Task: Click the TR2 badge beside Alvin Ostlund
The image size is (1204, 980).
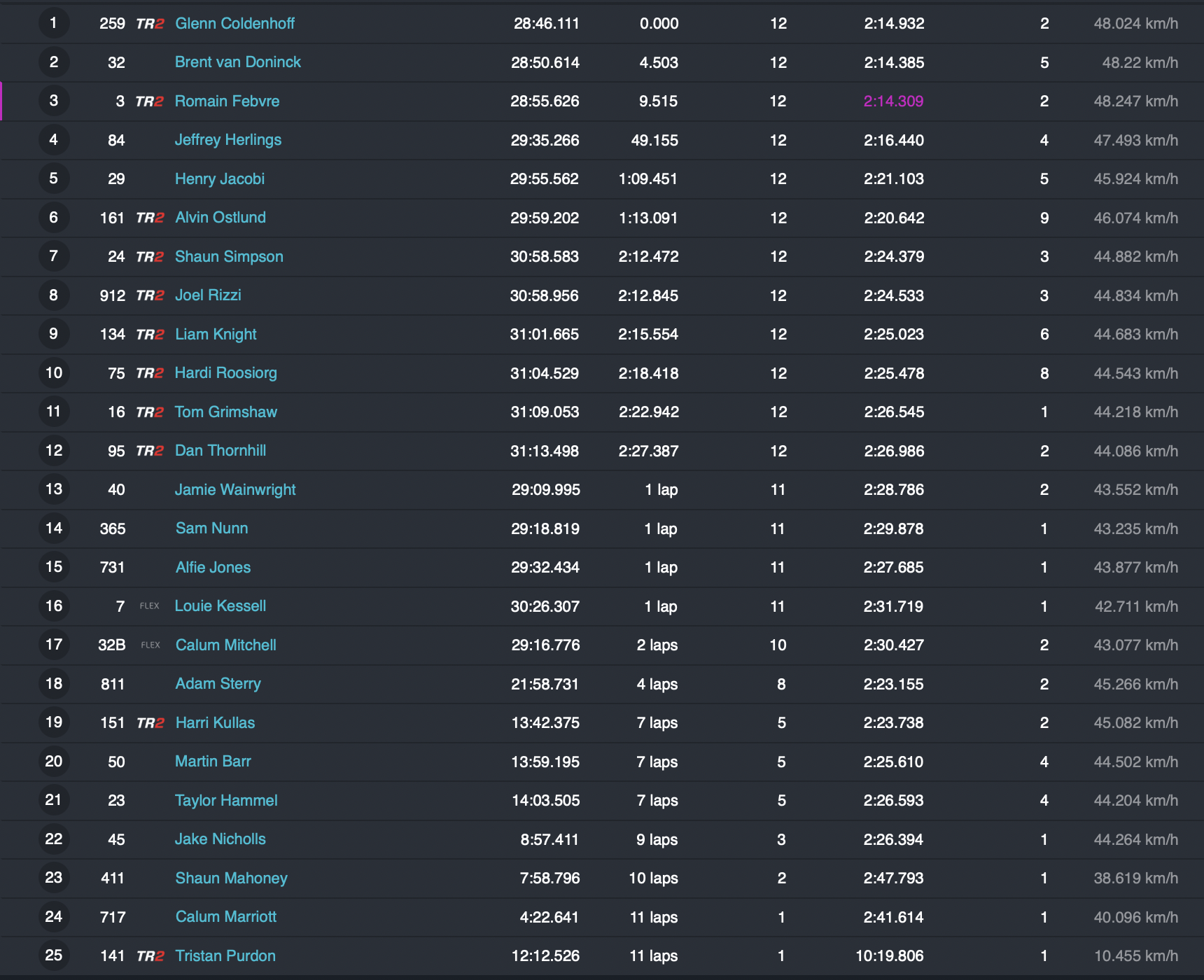Action: [150, 218]
